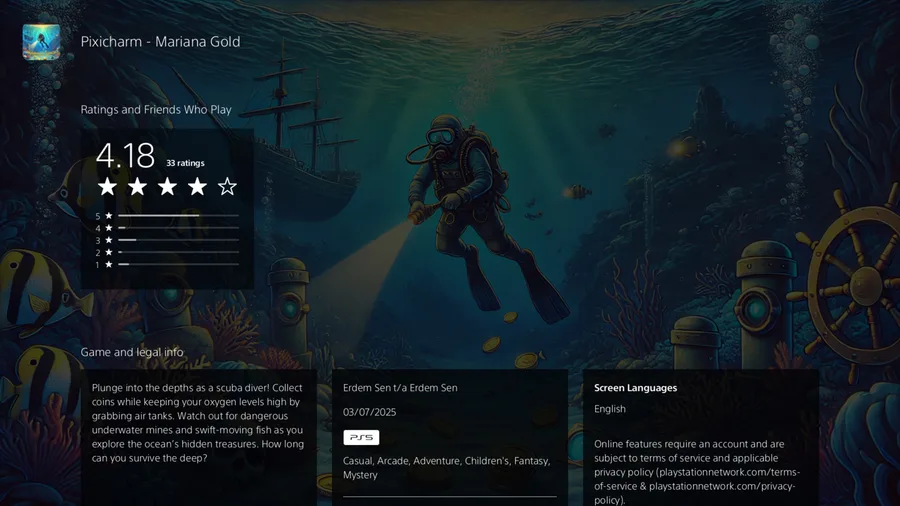Click the small star beside row 1
Image resolution: width=900 pixels, height=506 pixels.
click(108, 264)
